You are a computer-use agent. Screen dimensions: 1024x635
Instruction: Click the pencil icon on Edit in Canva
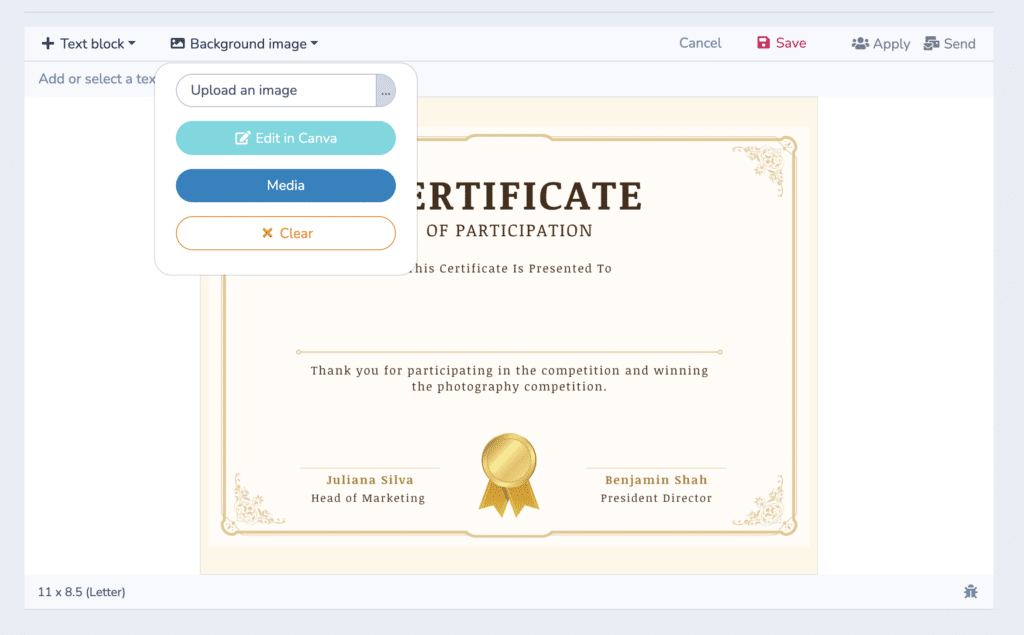241,137
